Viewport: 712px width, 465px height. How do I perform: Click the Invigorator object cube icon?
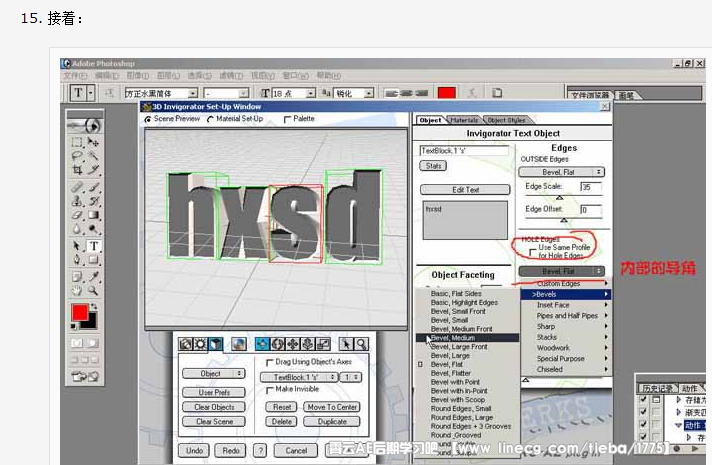coord(215,344)
